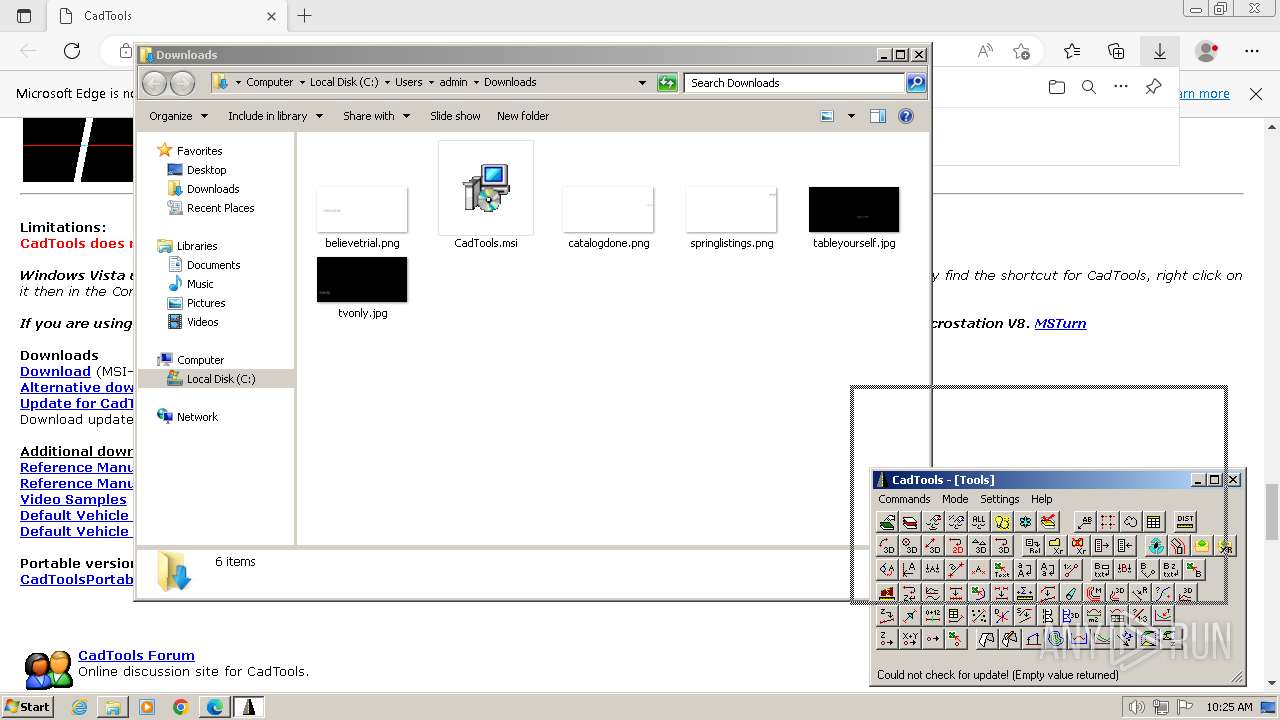Select the 1:3 slope tool
Screen dimensions: 1280x720
[x=1140, y=615]
